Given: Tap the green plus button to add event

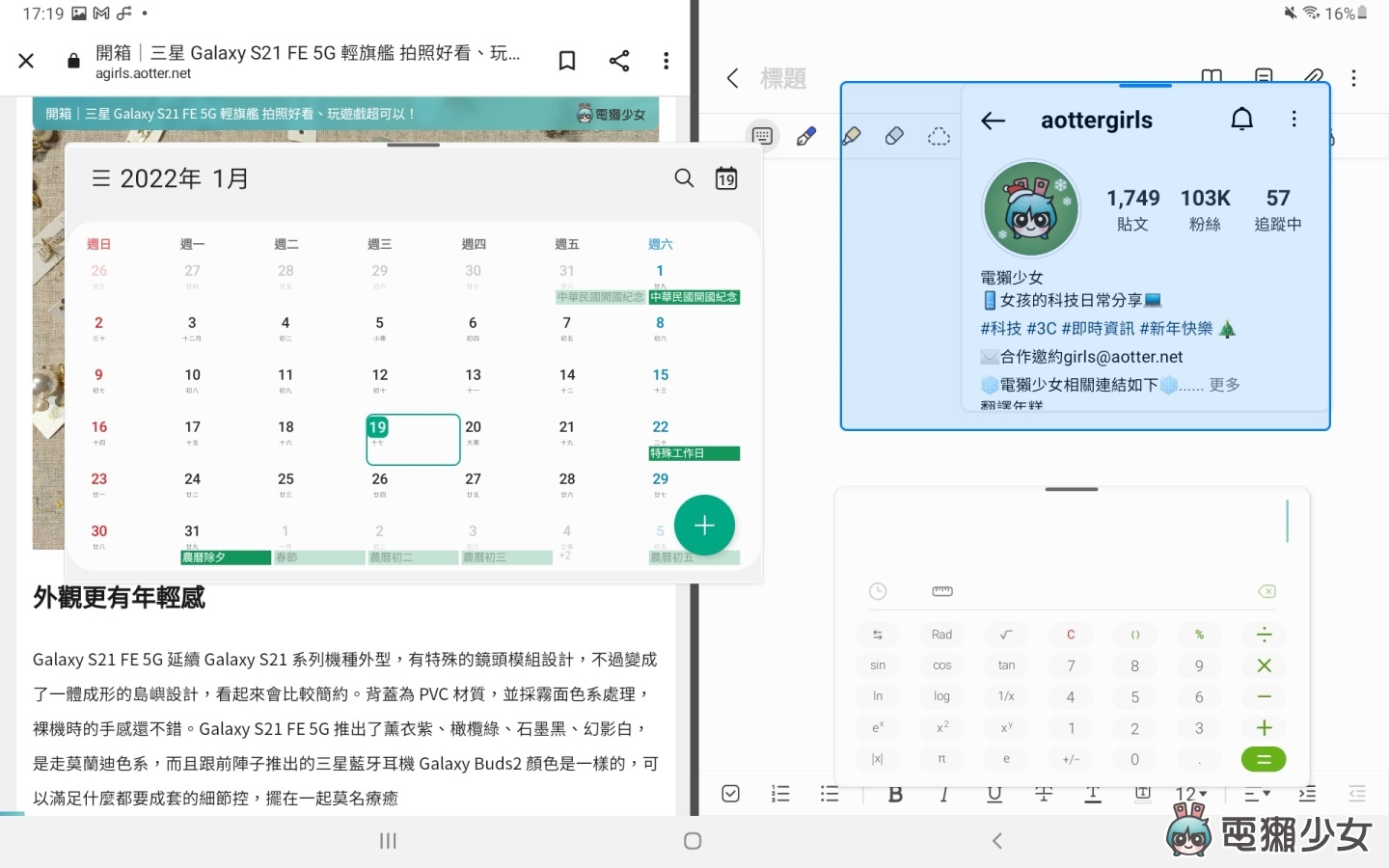Looking at the screenshot, I should click(x=704, y=526).
